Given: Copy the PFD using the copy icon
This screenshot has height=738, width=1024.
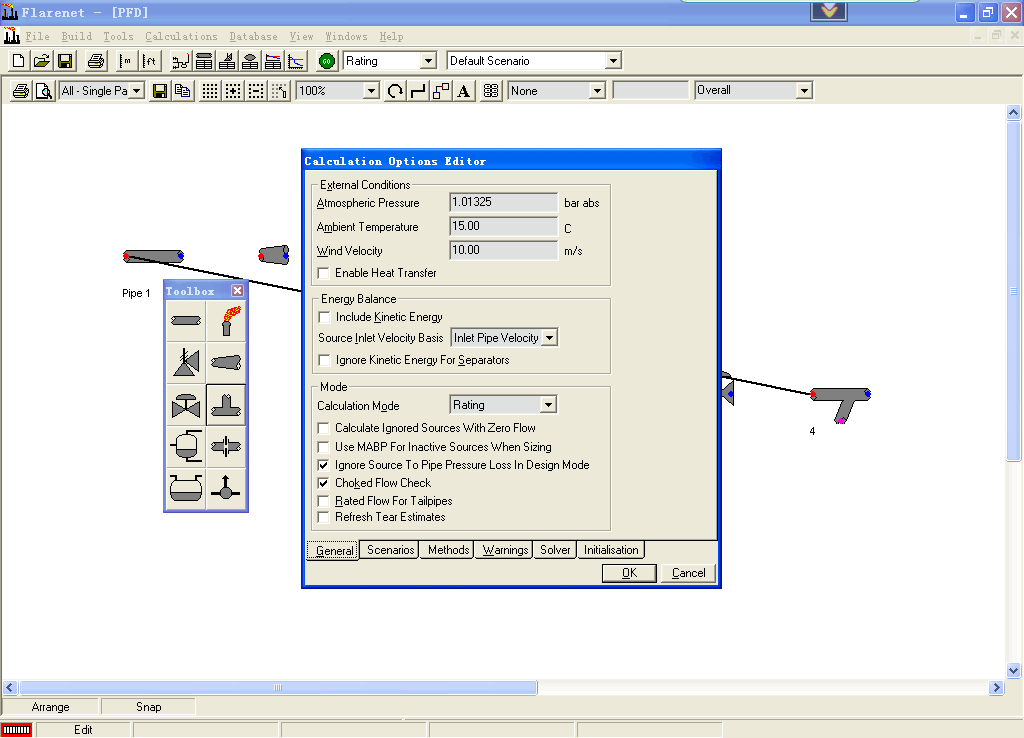Looking at the screenshot, I should (183, 91).
